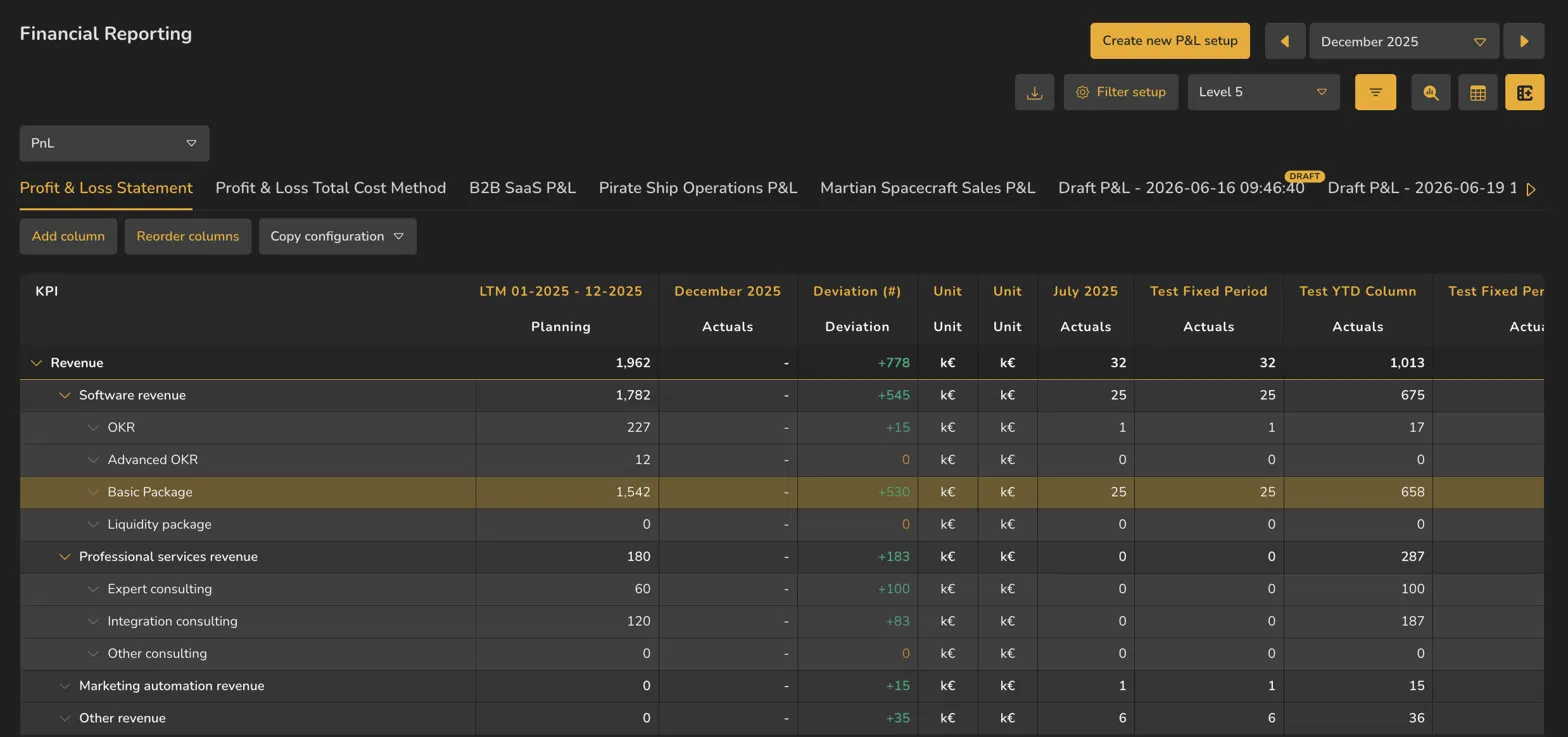This screenshot has width=1568, height=737.
Task: Click Basic Package YTD value 658
Action: (x=1412, y=492)
